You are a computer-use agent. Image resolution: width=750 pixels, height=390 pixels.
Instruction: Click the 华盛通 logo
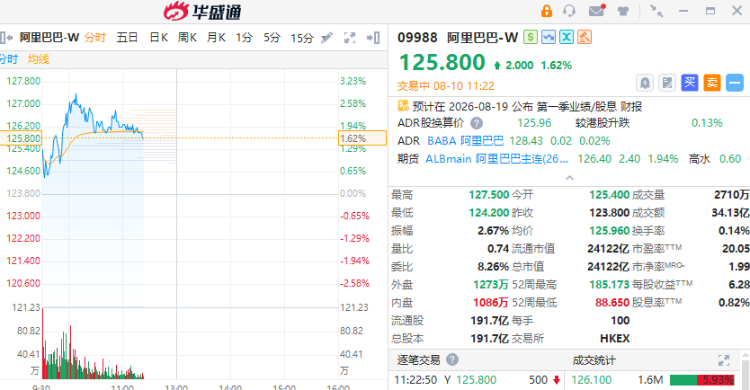[x=203, y=11]
